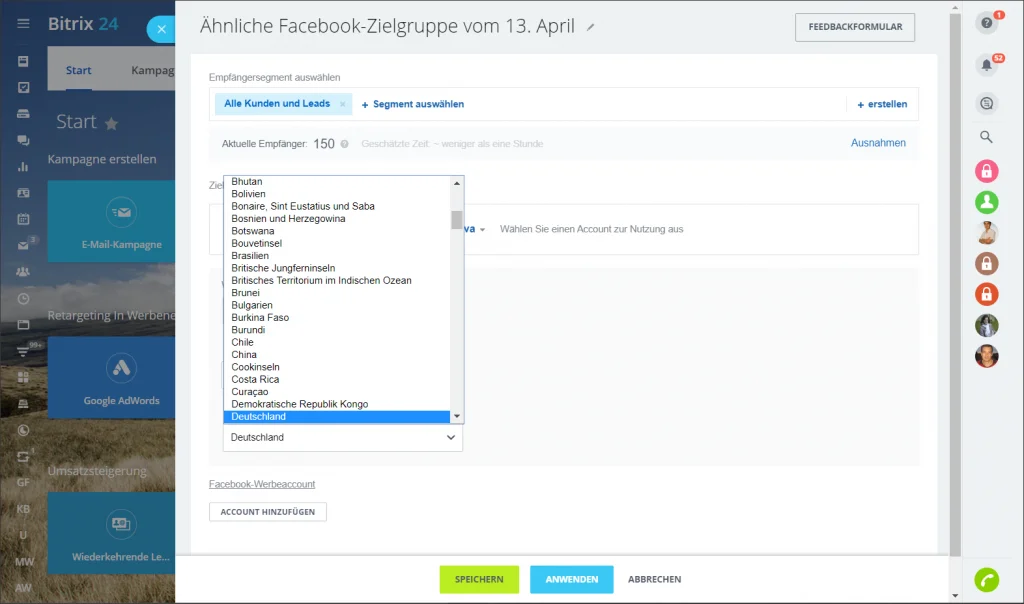
Task: Click the help icon beside recipient count
Action: coord(344,144)
